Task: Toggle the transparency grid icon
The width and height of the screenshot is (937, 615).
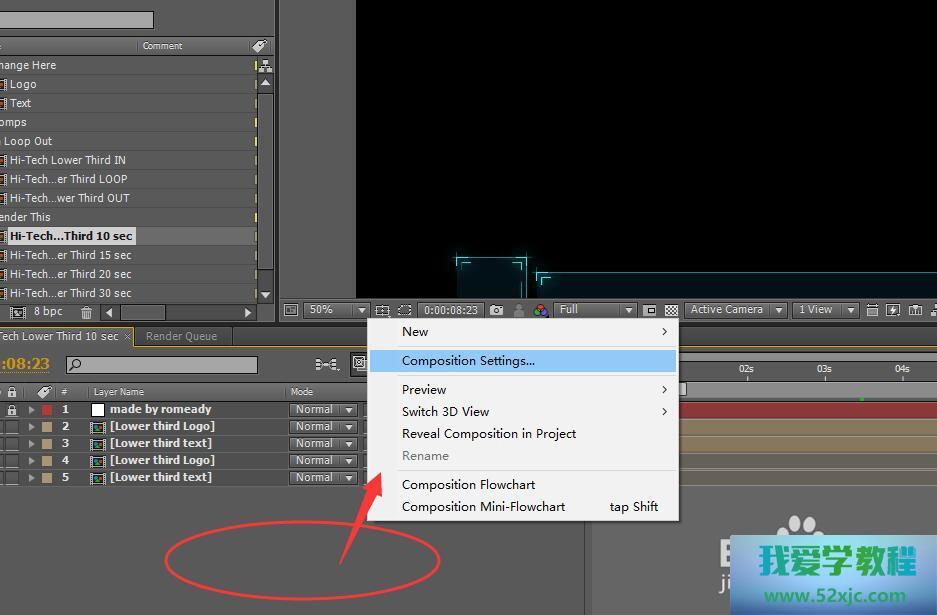Action: click(672, 311)
